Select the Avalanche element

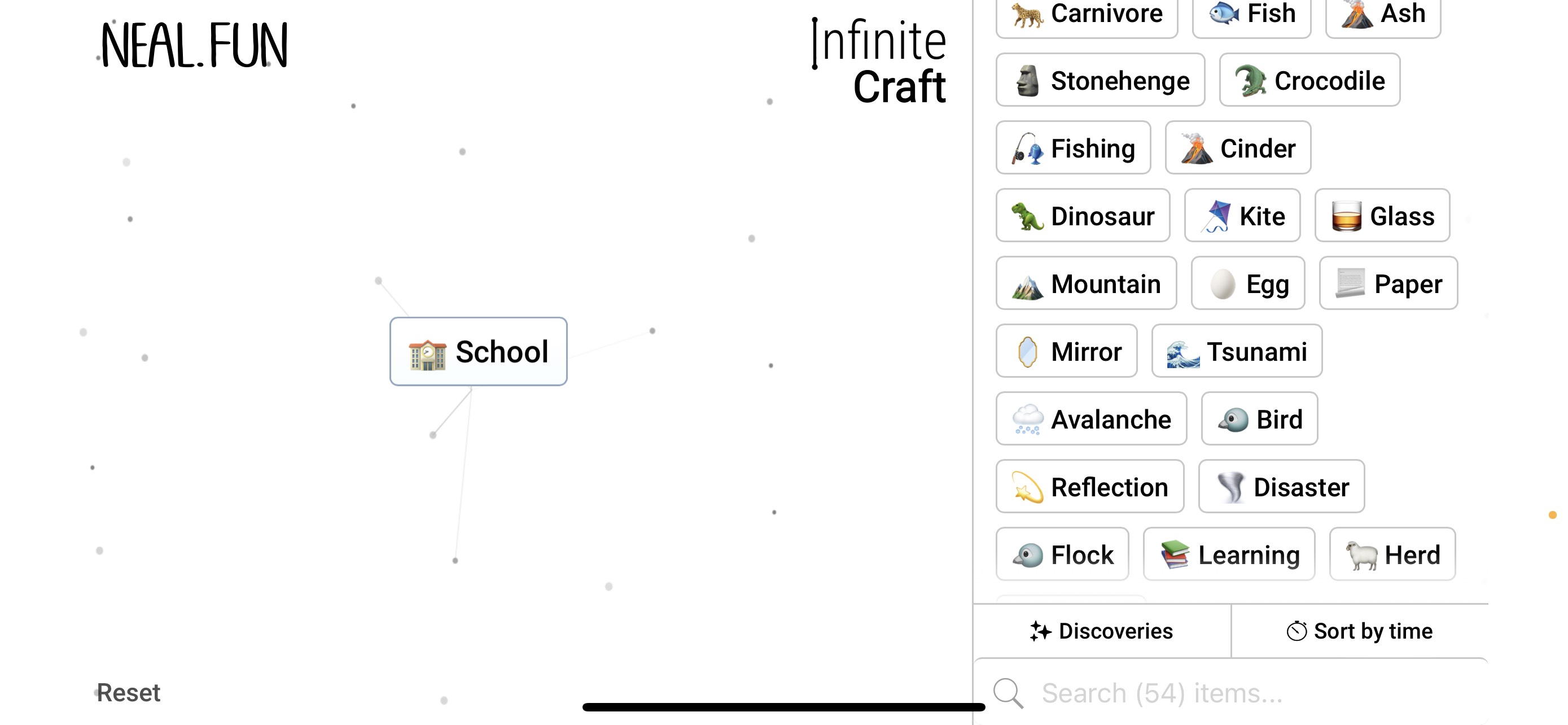pyautogui.click(x=1091, y=419)
